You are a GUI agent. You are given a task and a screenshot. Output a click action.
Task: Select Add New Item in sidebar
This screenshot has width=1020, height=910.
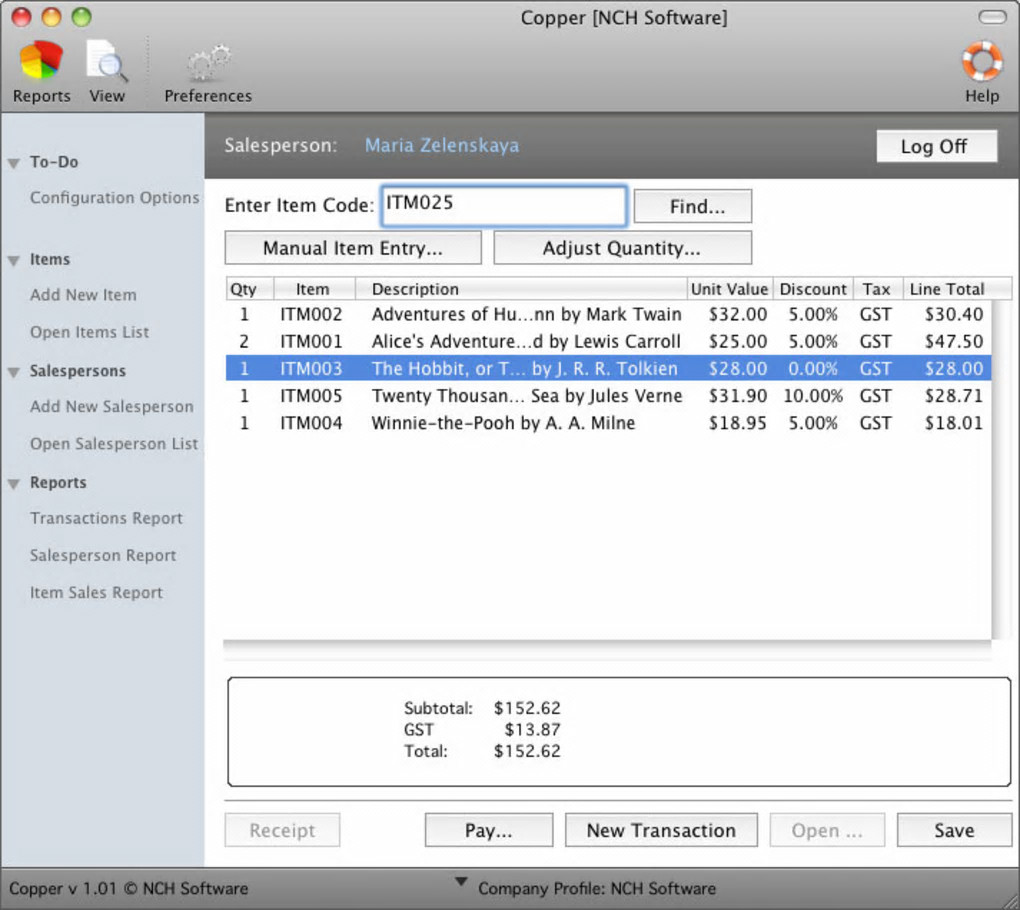coord(83,295)
